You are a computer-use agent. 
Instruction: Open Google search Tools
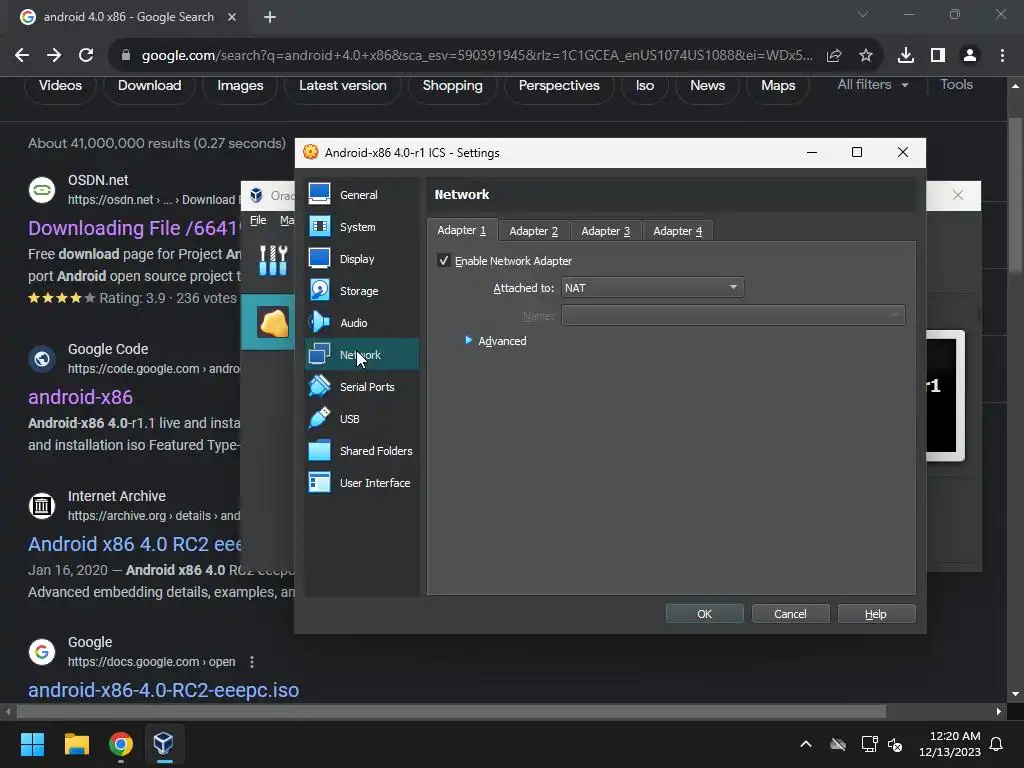(x=956, y=84)
